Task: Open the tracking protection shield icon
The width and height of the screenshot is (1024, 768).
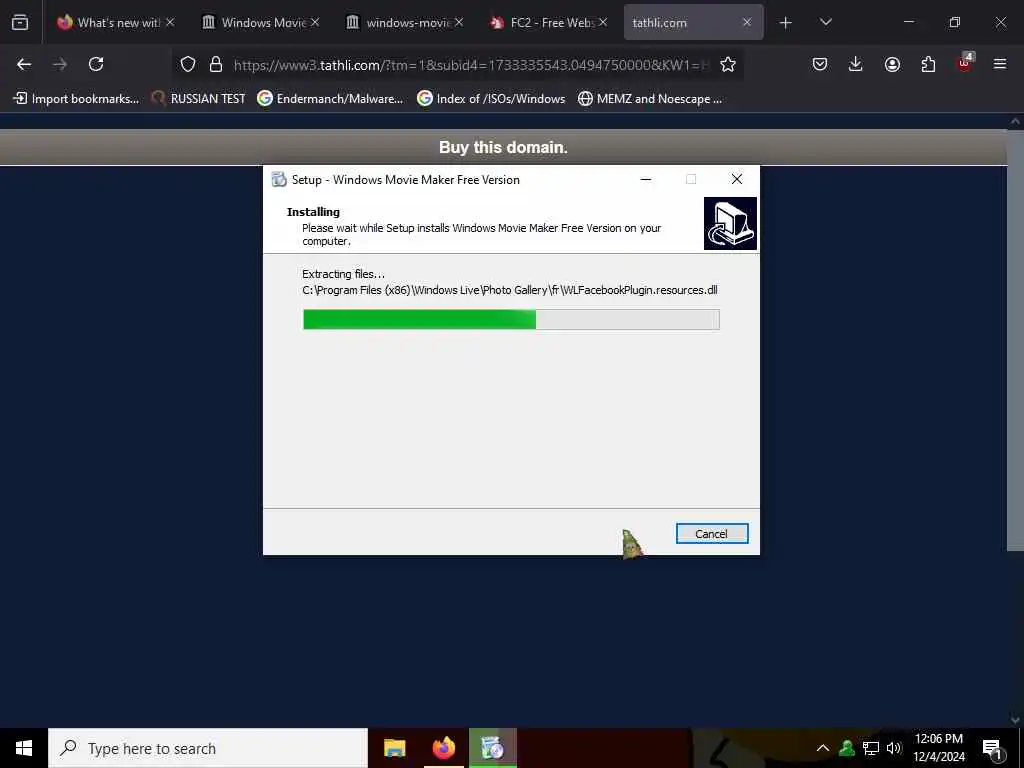Action: [188, 64]
